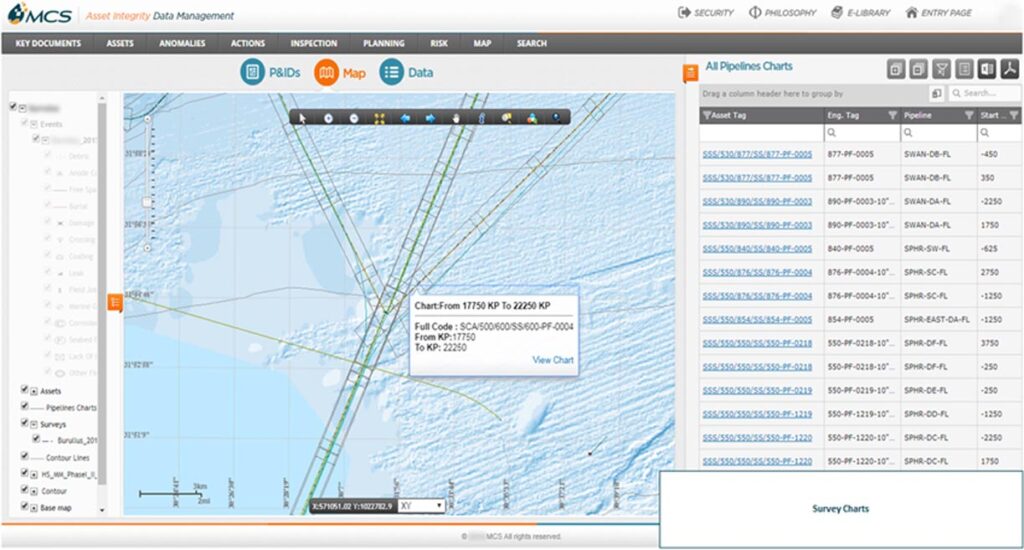This screenshot has width=1024, height=550.
Task: Click the zoom out map tool
Action: pyautogui.click(x=354, y=118)
